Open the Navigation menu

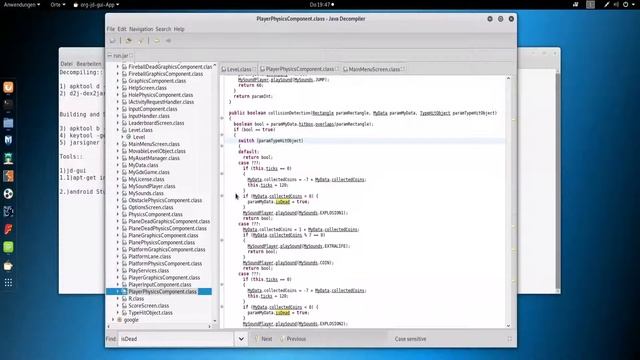pos(141,29)
